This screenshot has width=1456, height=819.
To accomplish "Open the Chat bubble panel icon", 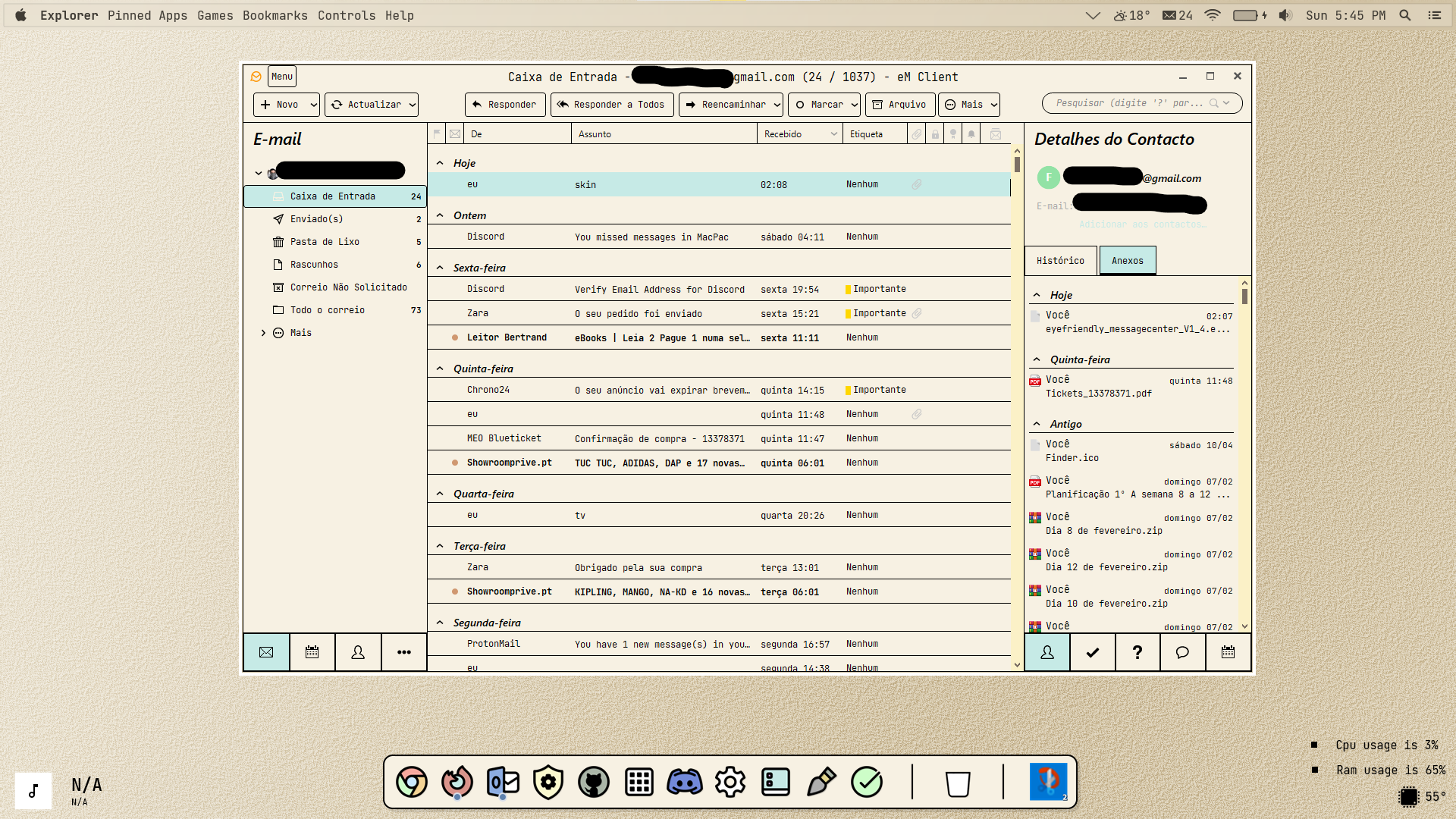I will click(x=1182, y=652).
